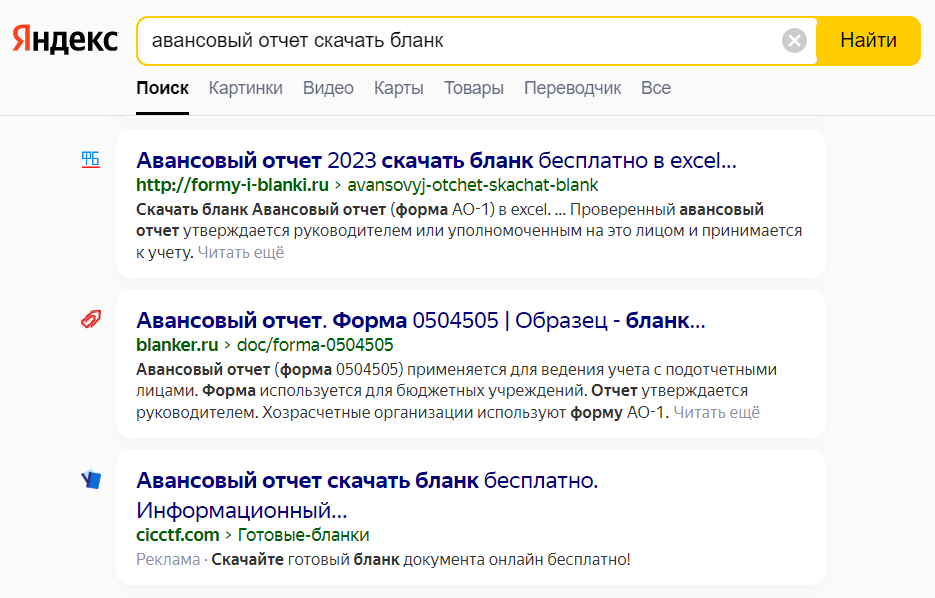Clear the search query with the X icon
The height and width of the screenshot is (598, 935).
(x=794, y=41)
